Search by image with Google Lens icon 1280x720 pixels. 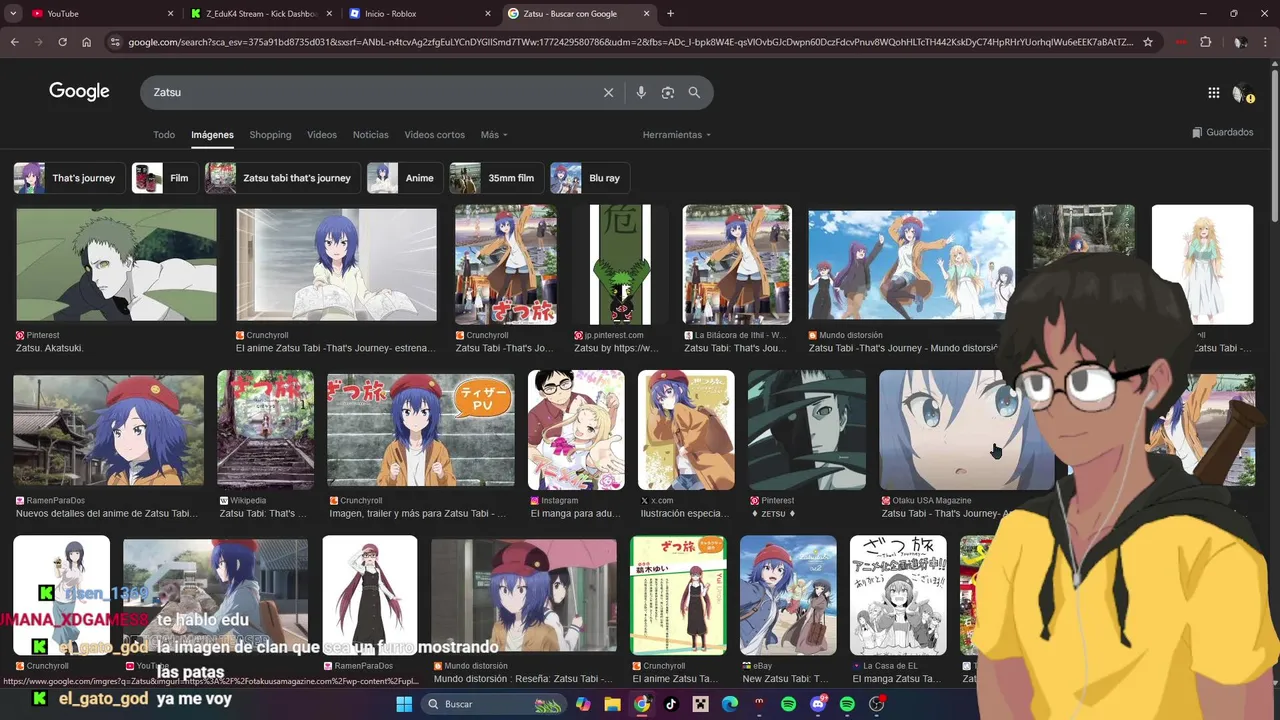[667, 92]
